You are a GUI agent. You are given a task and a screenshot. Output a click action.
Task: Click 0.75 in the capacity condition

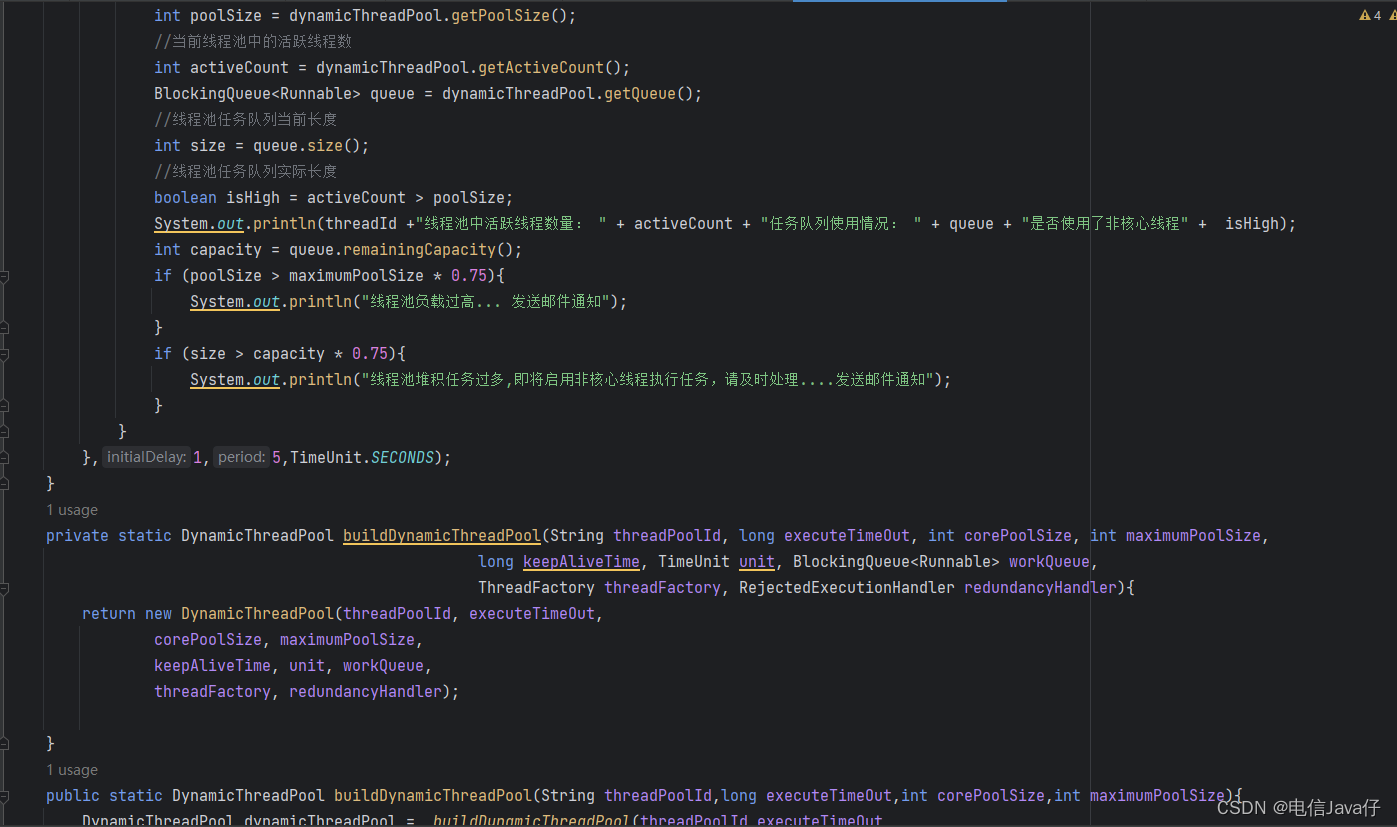[370, 354]
